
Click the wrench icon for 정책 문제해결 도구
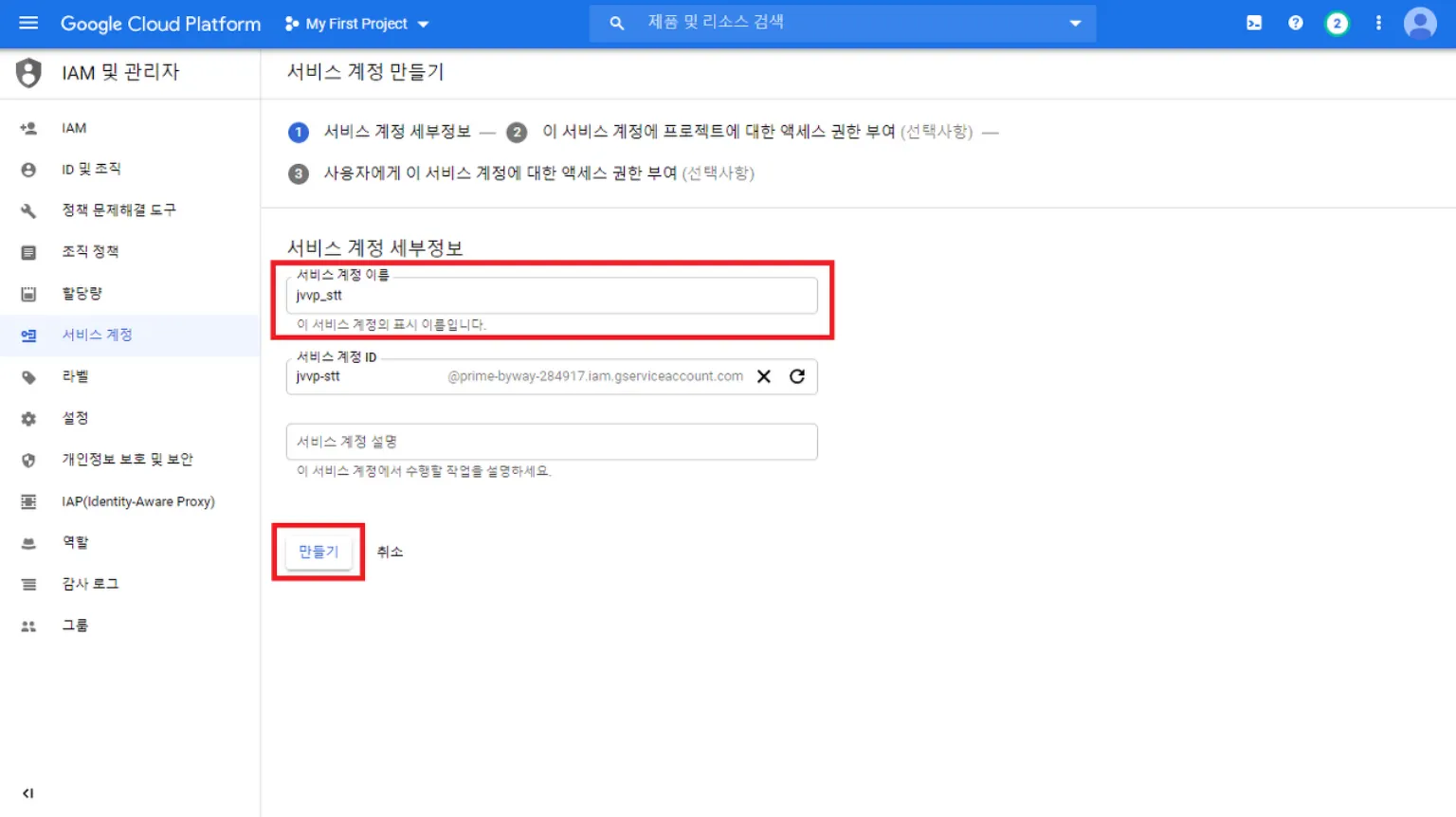[x=28, y=210]
